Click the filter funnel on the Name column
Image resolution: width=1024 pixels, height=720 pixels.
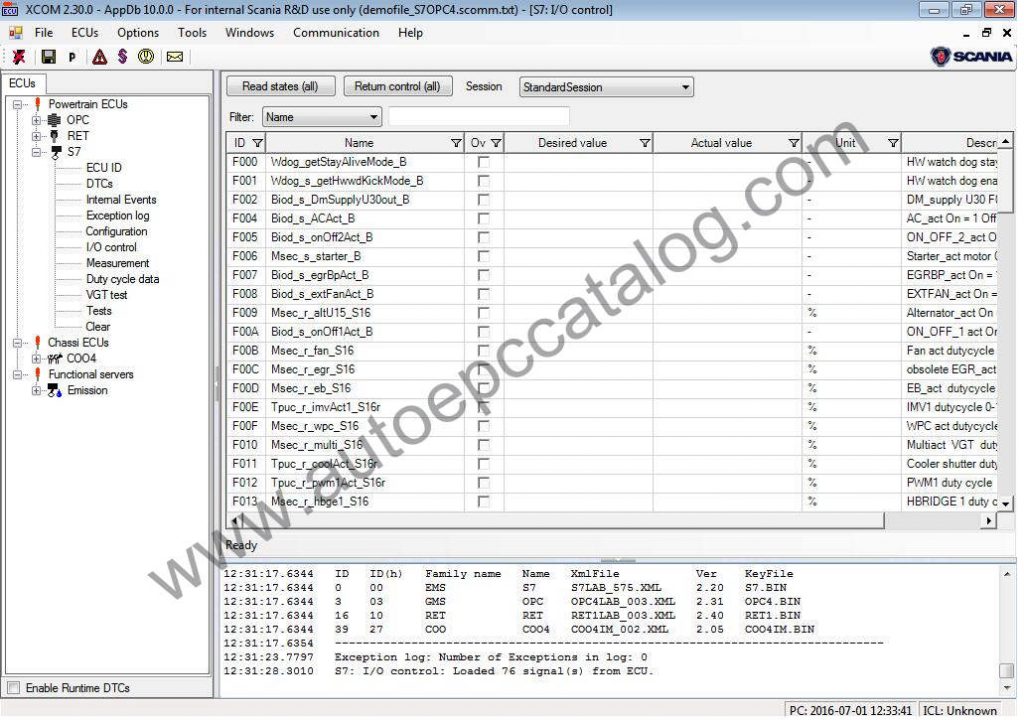point(456,142)
